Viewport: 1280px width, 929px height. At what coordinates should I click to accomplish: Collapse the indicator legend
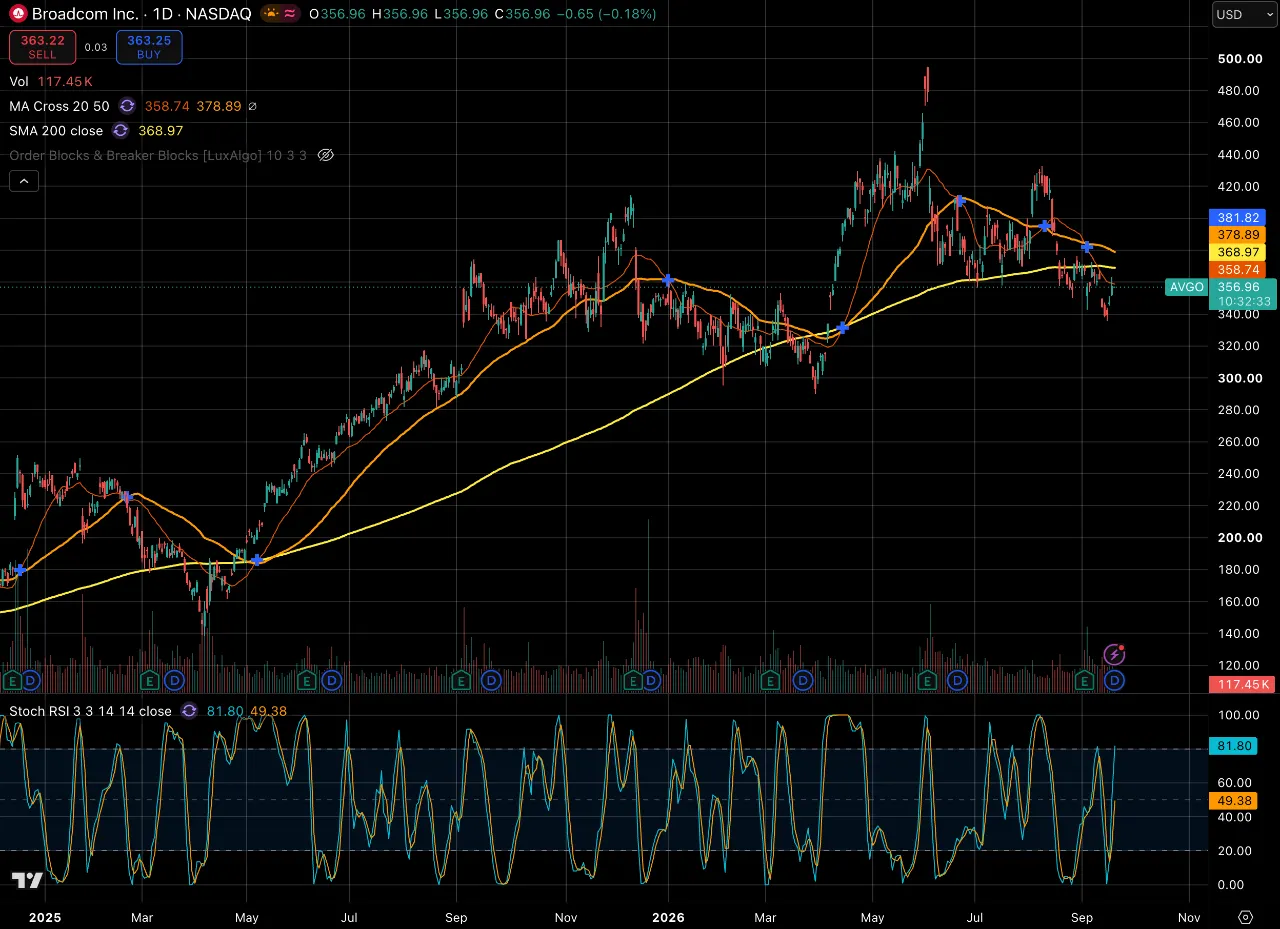point(24,181)
